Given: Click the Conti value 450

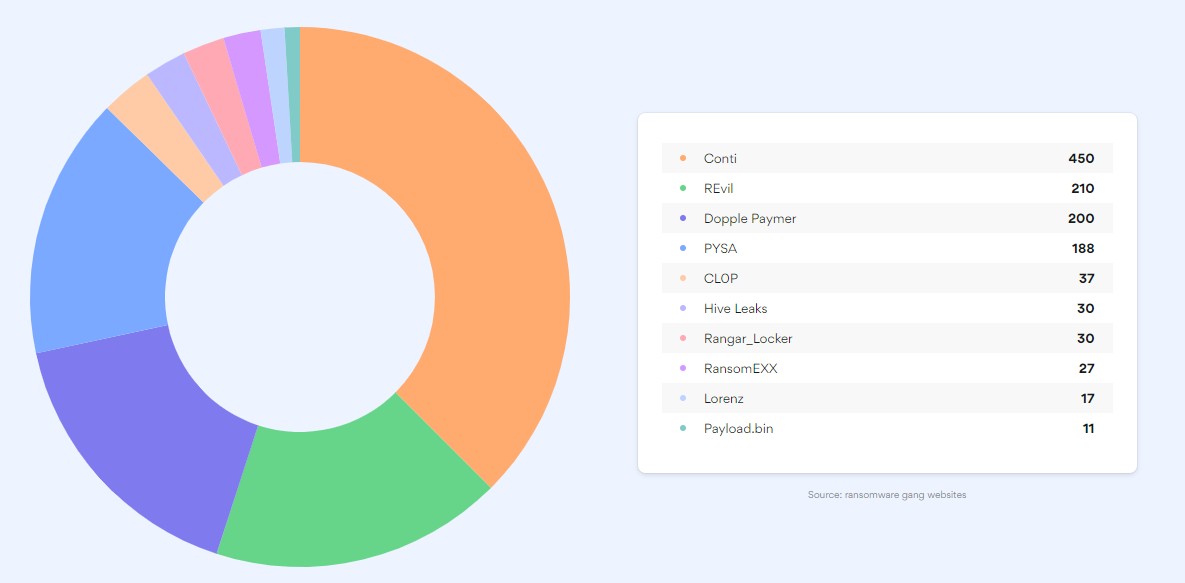Looking at the screenshot, I should coord(1081,158).
